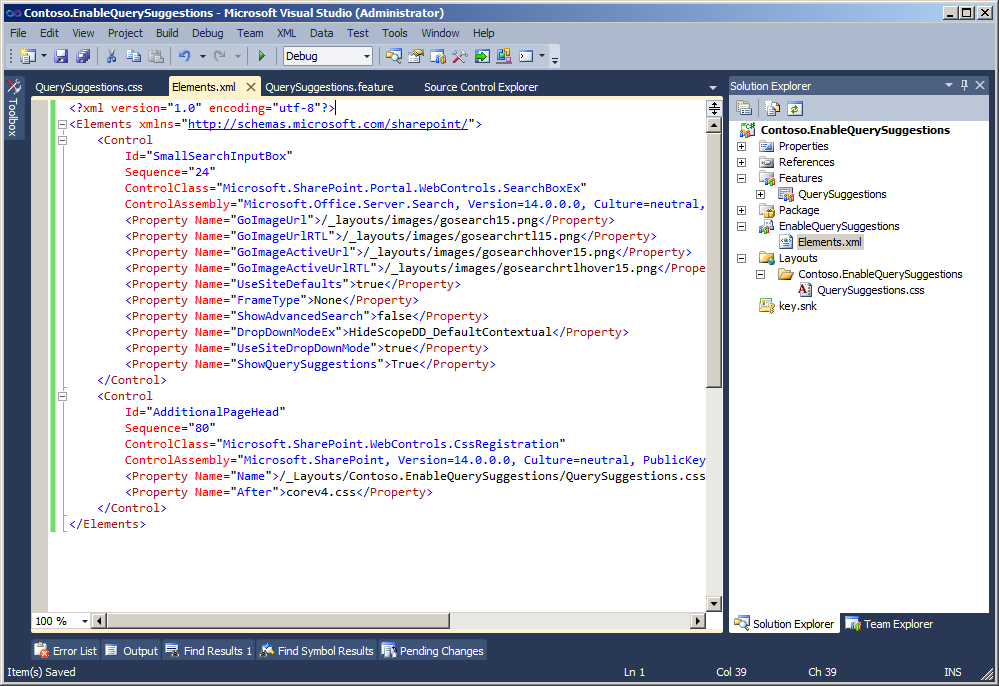The image size is (999, 686).
Task: Click the Save All toolbar icon
Action: click(83, 56)
